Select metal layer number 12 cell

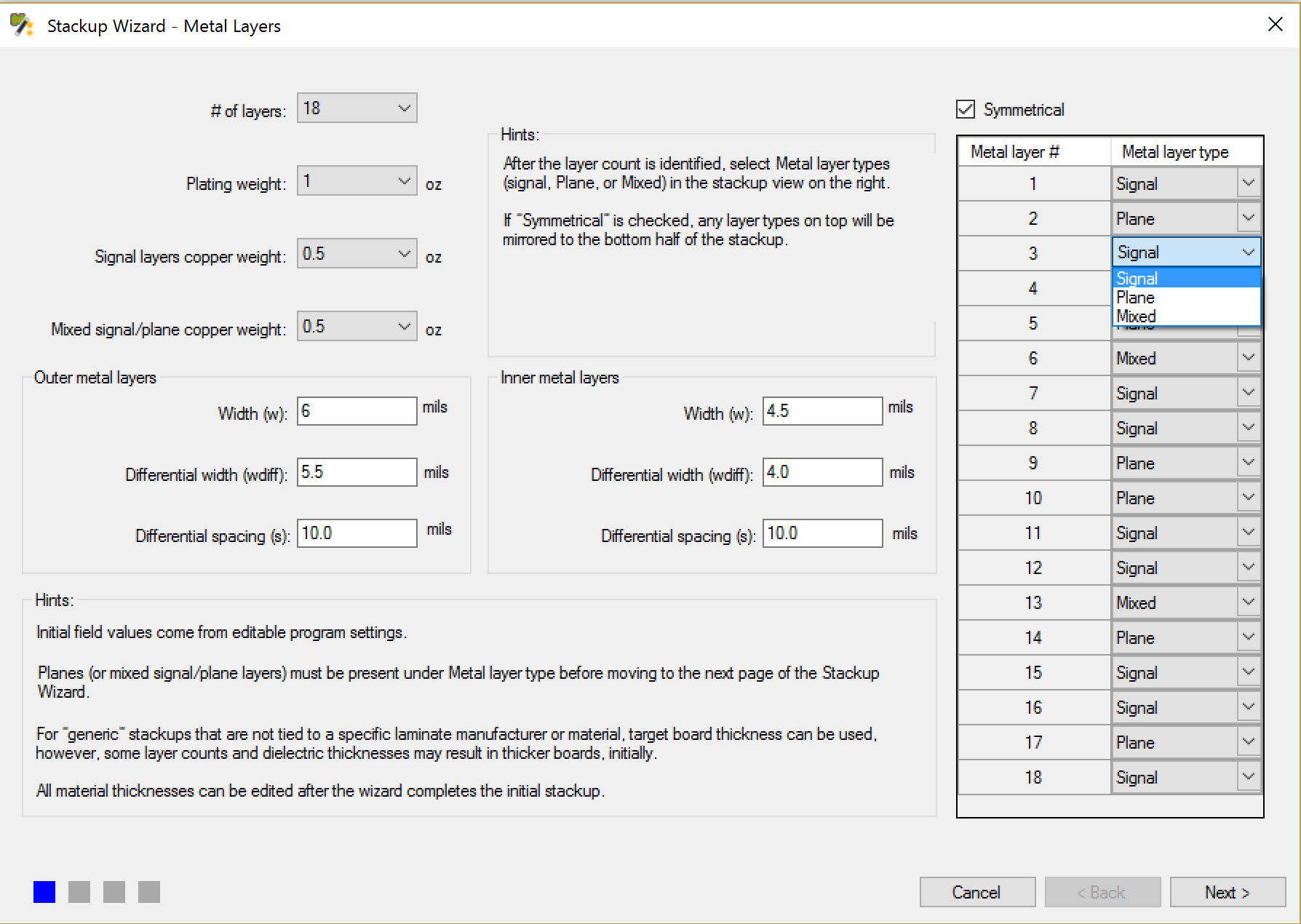click(x=1034, y=567)
